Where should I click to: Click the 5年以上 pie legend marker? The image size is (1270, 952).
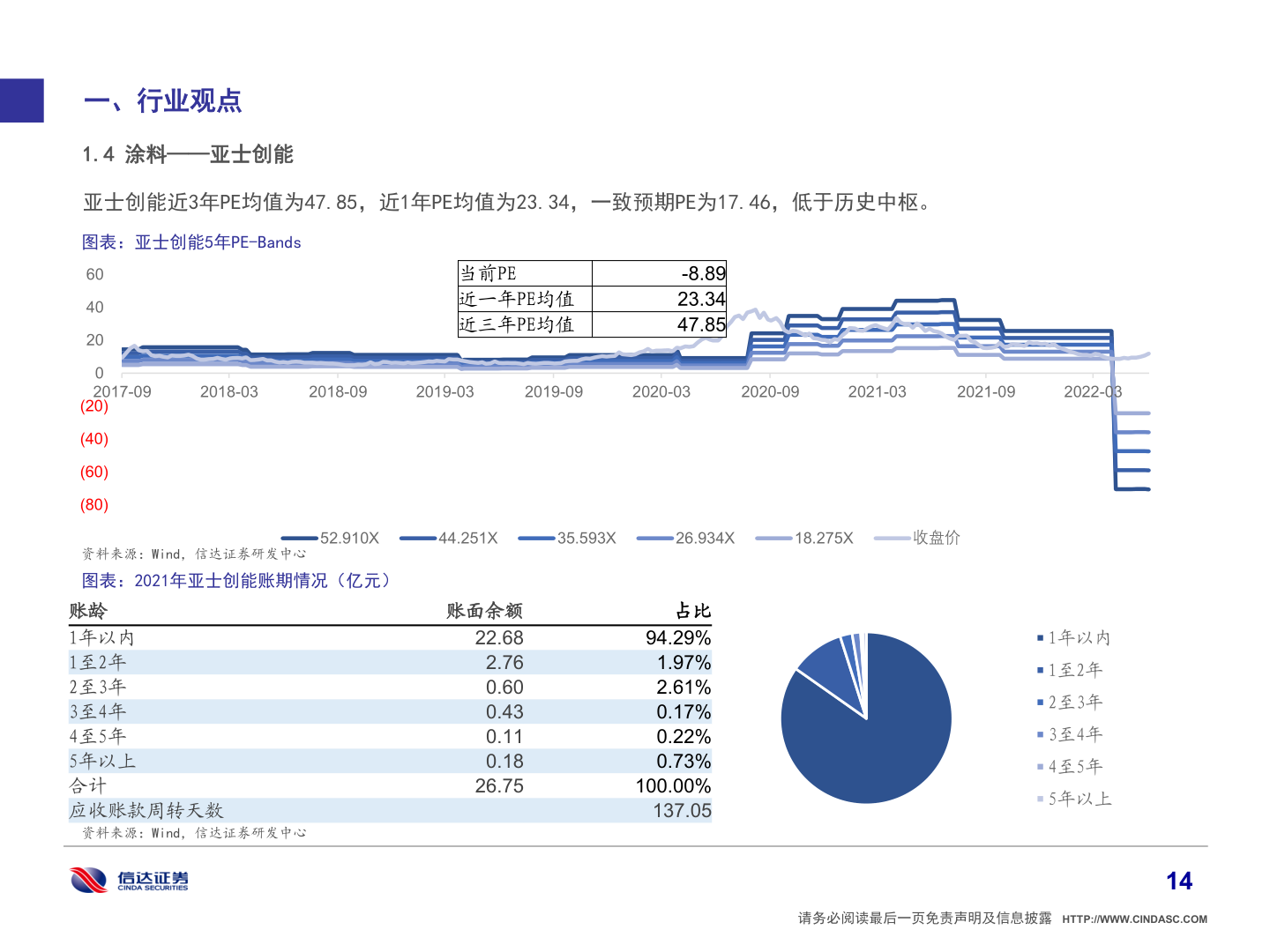1040,800
